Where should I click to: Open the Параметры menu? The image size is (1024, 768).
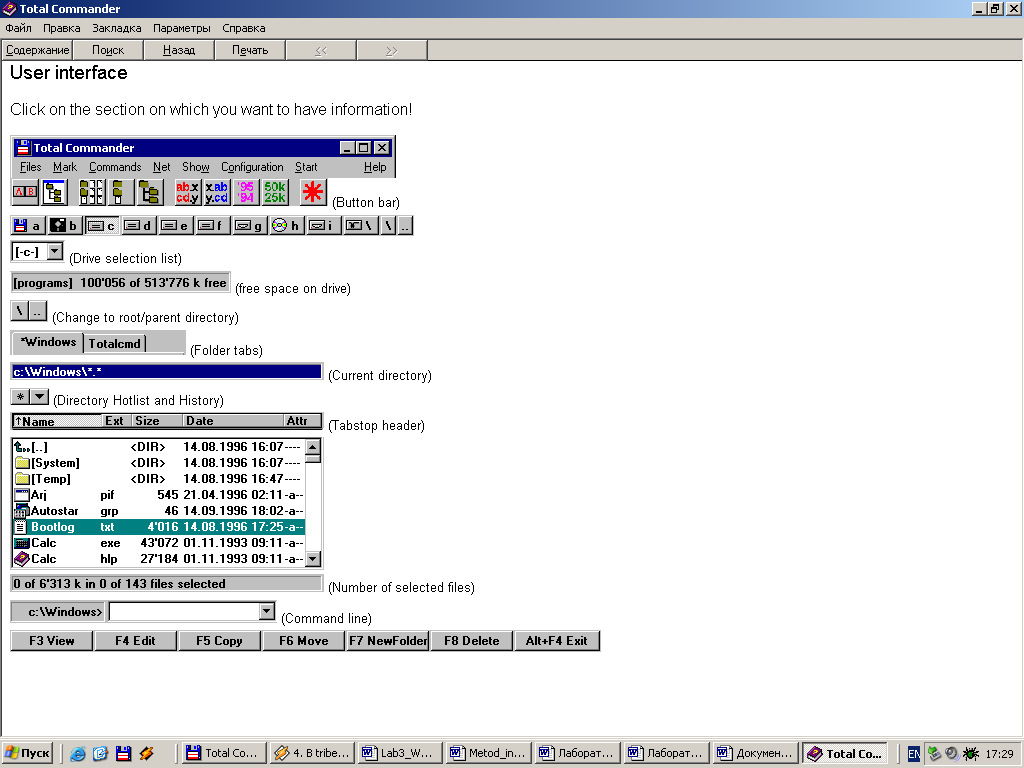[182, 28]
